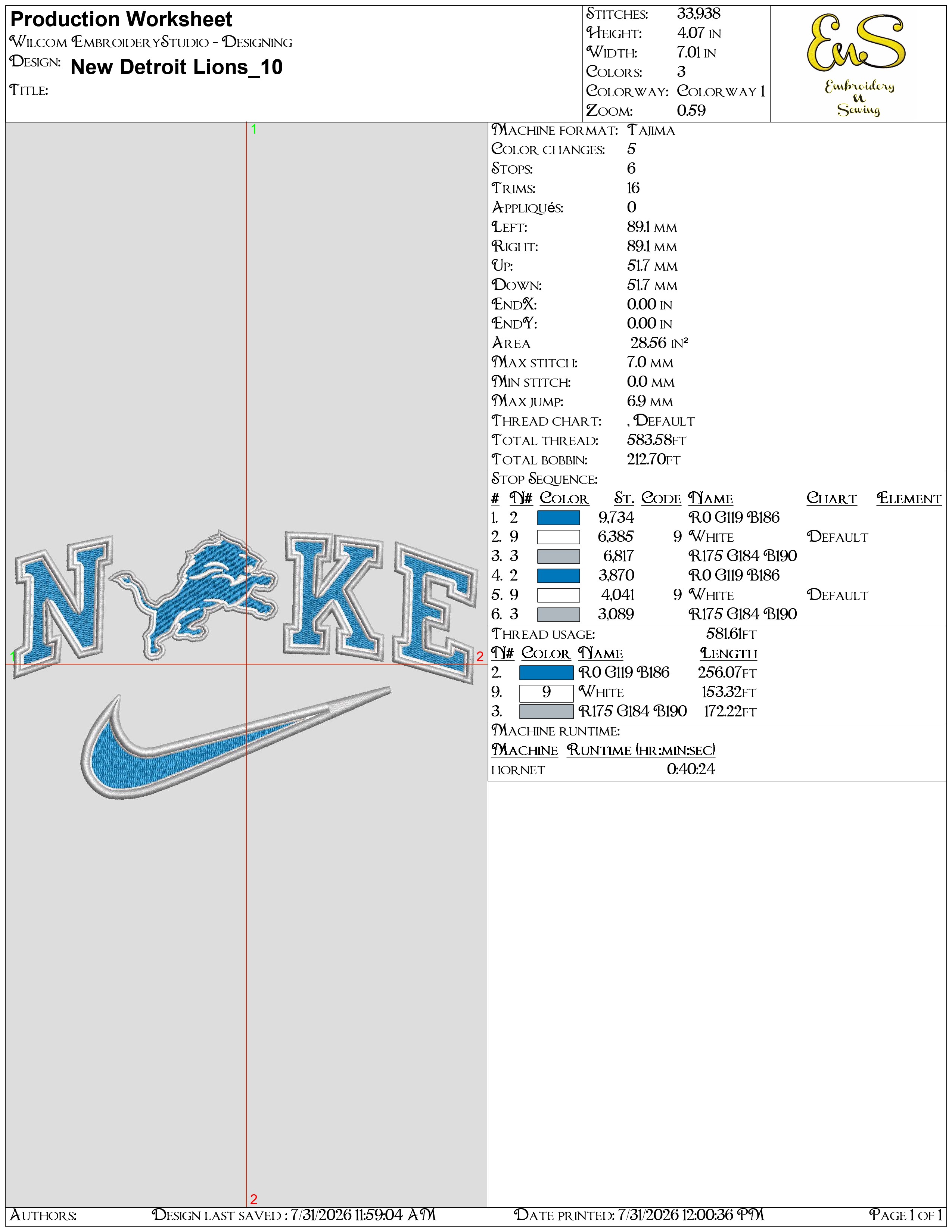The image size is (952, 1232).
Task: Click the gray swatch in stop sequence row 6
Action: tap(559, 614)
